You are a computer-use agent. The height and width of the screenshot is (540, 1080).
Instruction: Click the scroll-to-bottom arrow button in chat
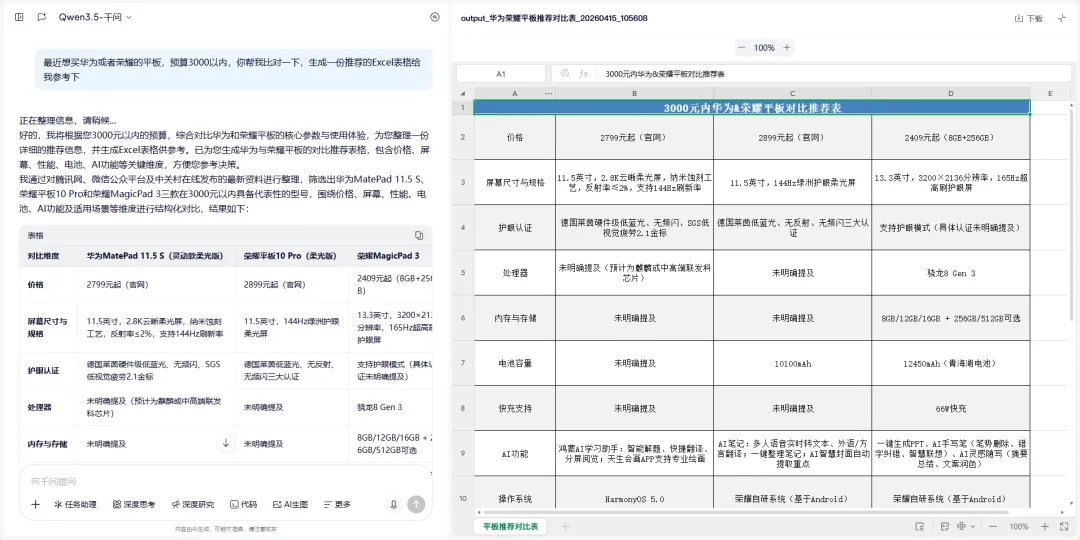(226, 444)
